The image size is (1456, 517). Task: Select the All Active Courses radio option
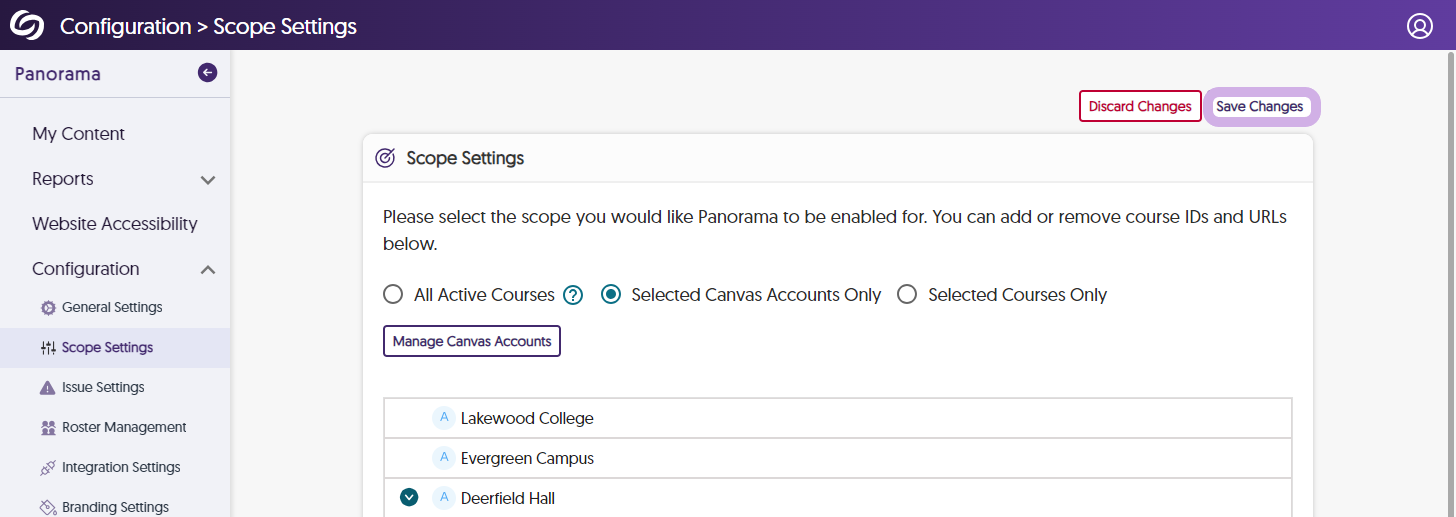coord(393,295)
